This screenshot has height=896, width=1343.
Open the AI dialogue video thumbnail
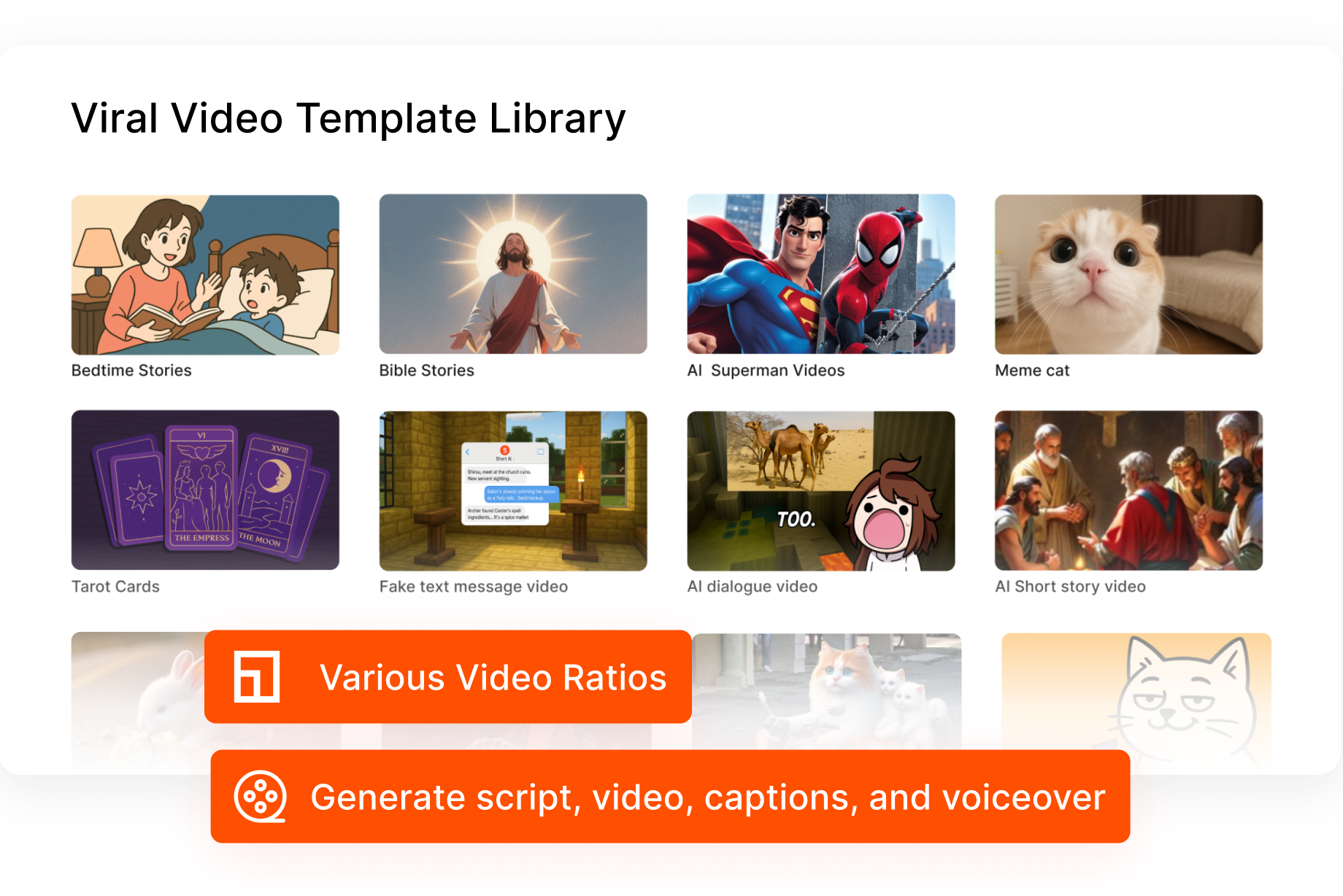click(821, 490)
